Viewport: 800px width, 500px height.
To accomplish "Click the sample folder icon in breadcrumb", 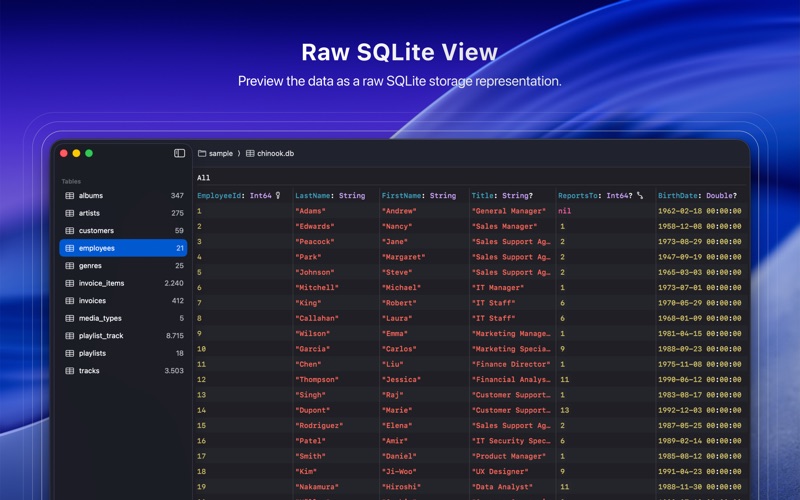I will [x=202, y=154].
